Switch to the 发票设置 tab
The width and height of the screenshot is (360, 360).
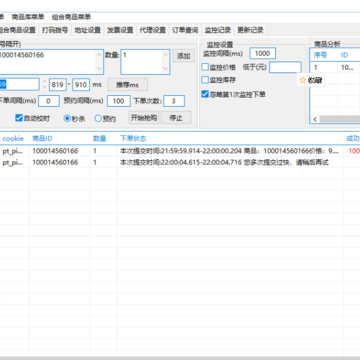[x=120, y=30]
